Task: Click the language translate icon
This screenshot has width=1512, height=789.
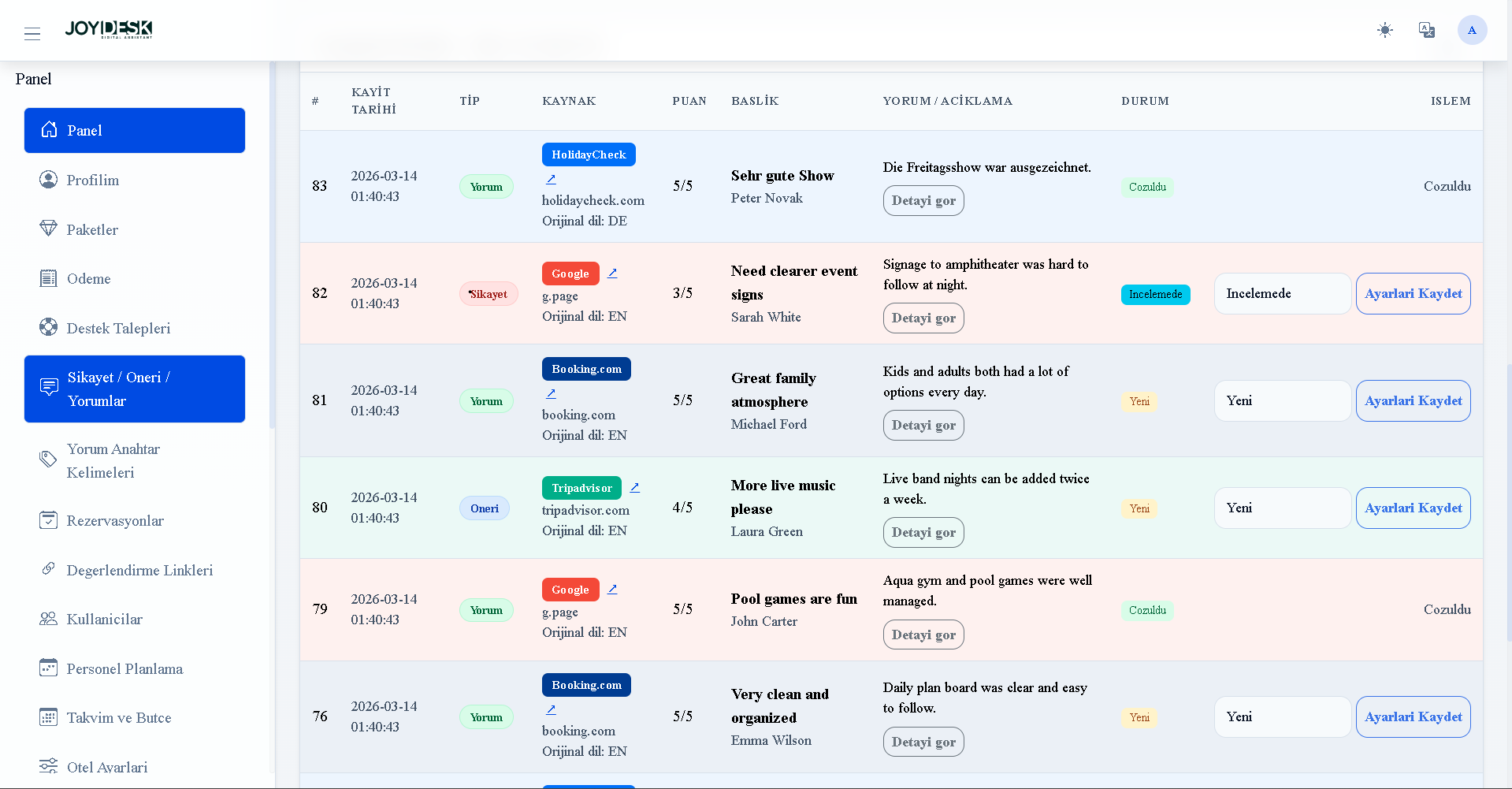Action: point(1426,30)
